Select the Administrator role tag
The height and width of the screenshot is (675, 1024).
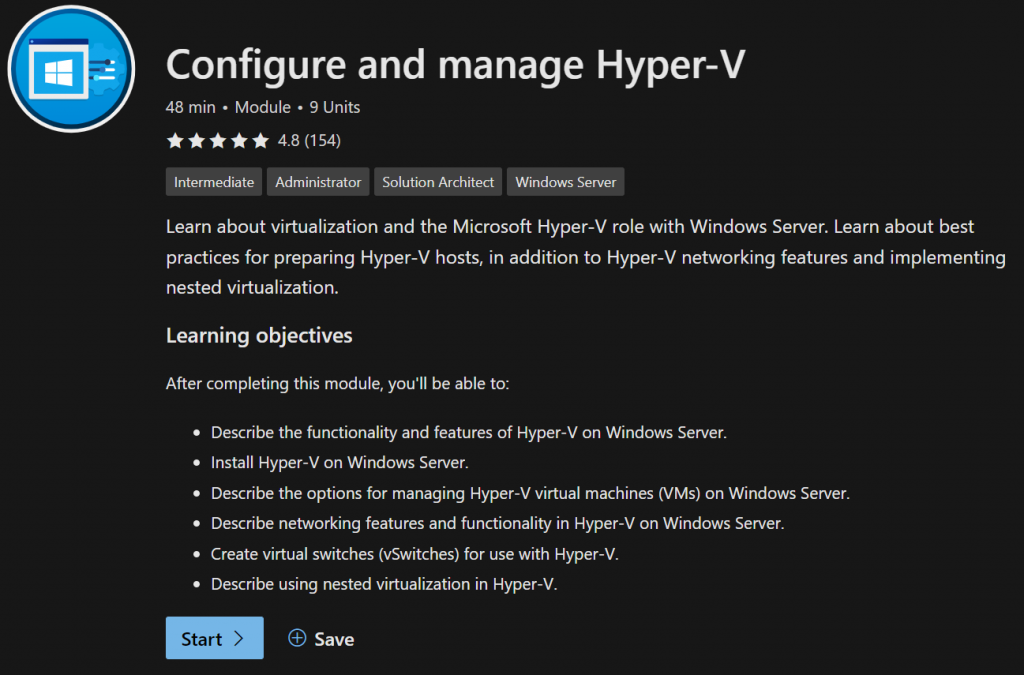[318, 182]
